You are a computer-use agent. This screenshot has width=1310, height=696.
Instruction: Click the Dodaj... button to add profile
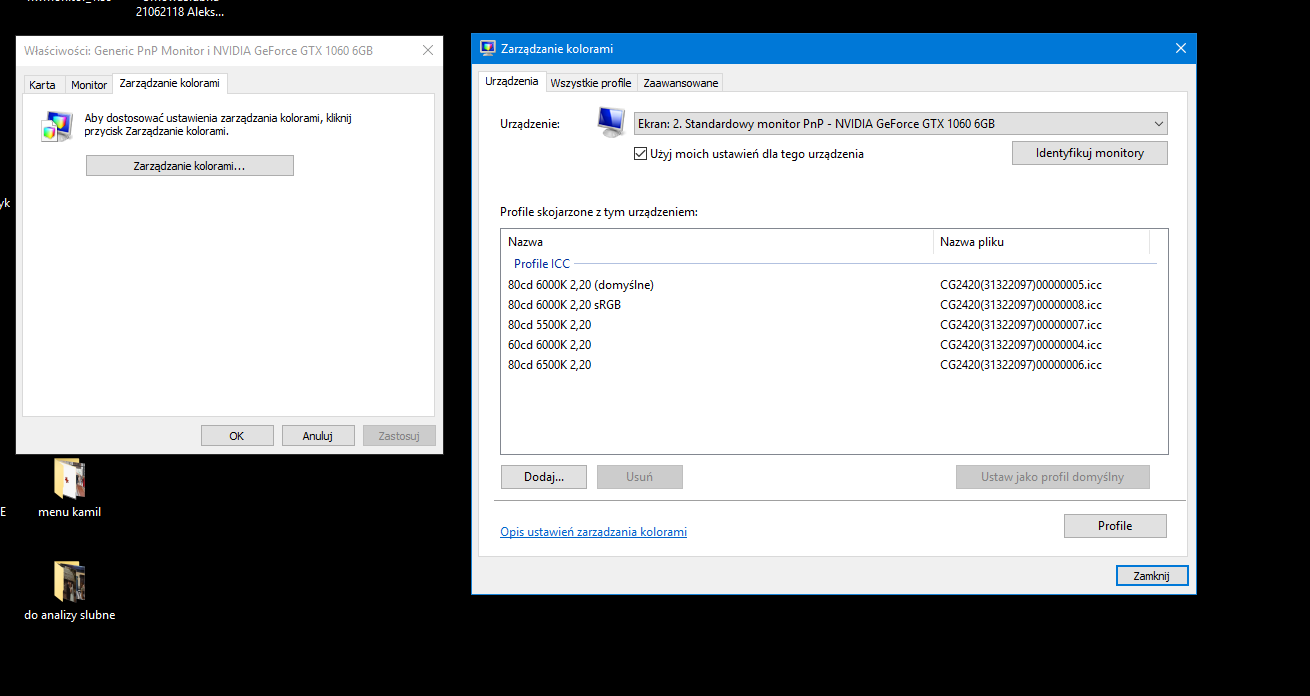pos(544,477)
